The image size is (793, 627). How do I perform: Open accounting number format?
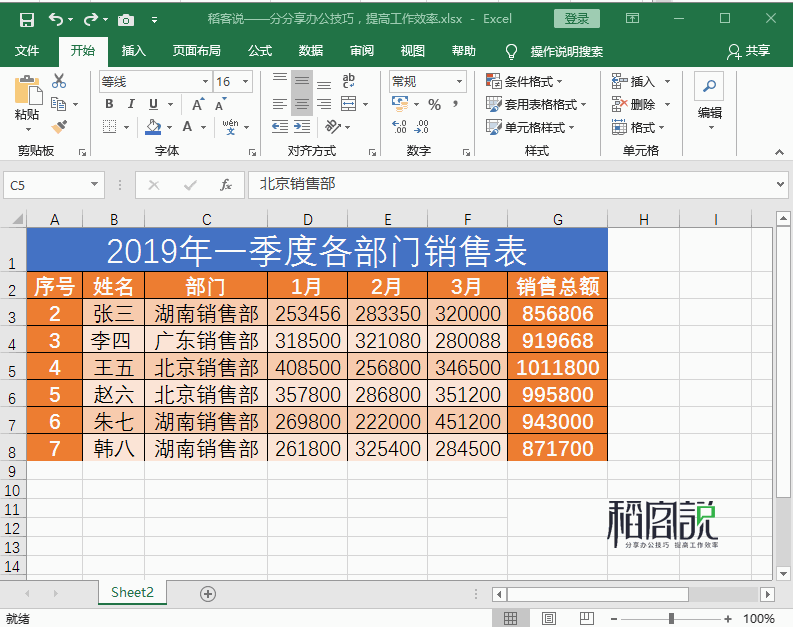pos(400,104)
